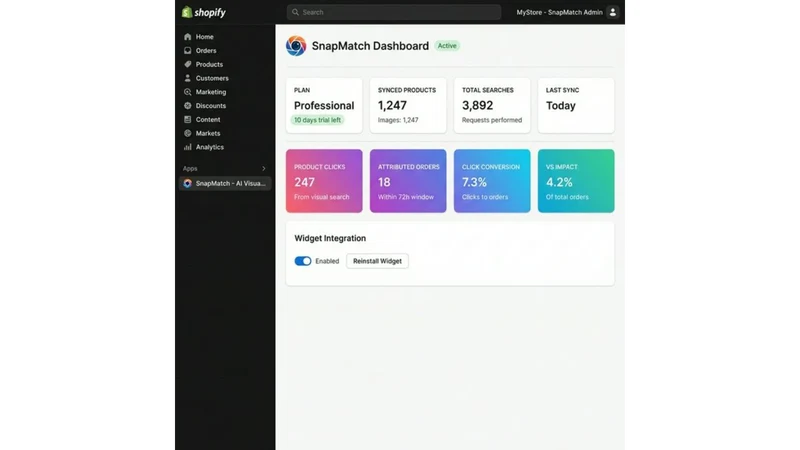This screenshot has height=450, width=800.
Task: Click the Content page icon
Action: (x=188, y=119)
